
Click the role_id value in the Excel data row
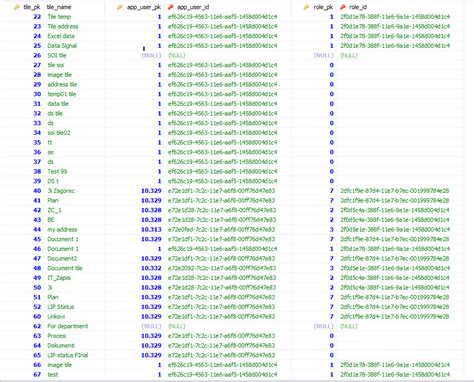coord(395,36)
